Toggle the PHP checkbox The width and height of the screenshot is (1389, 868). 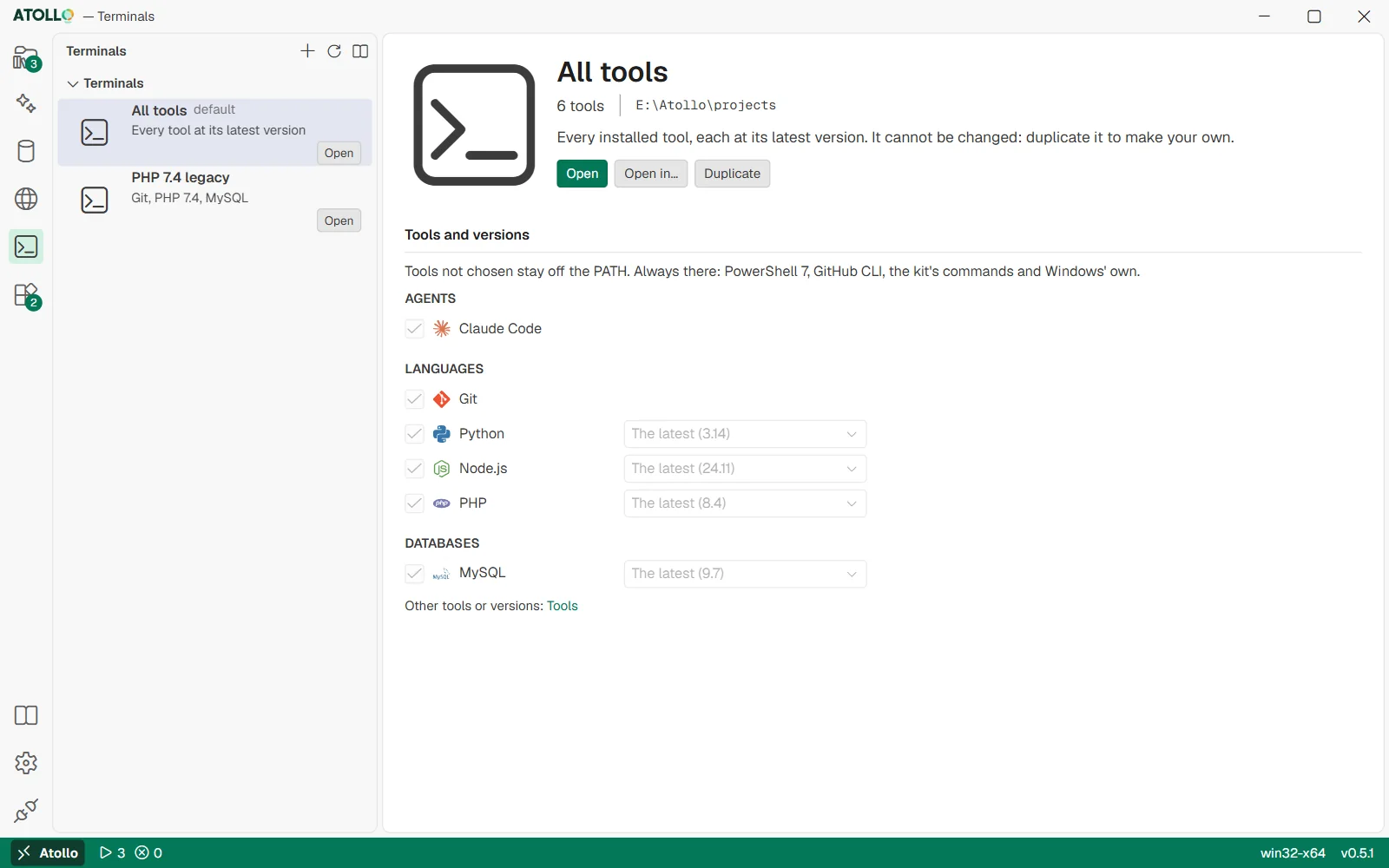coord(414,503)
